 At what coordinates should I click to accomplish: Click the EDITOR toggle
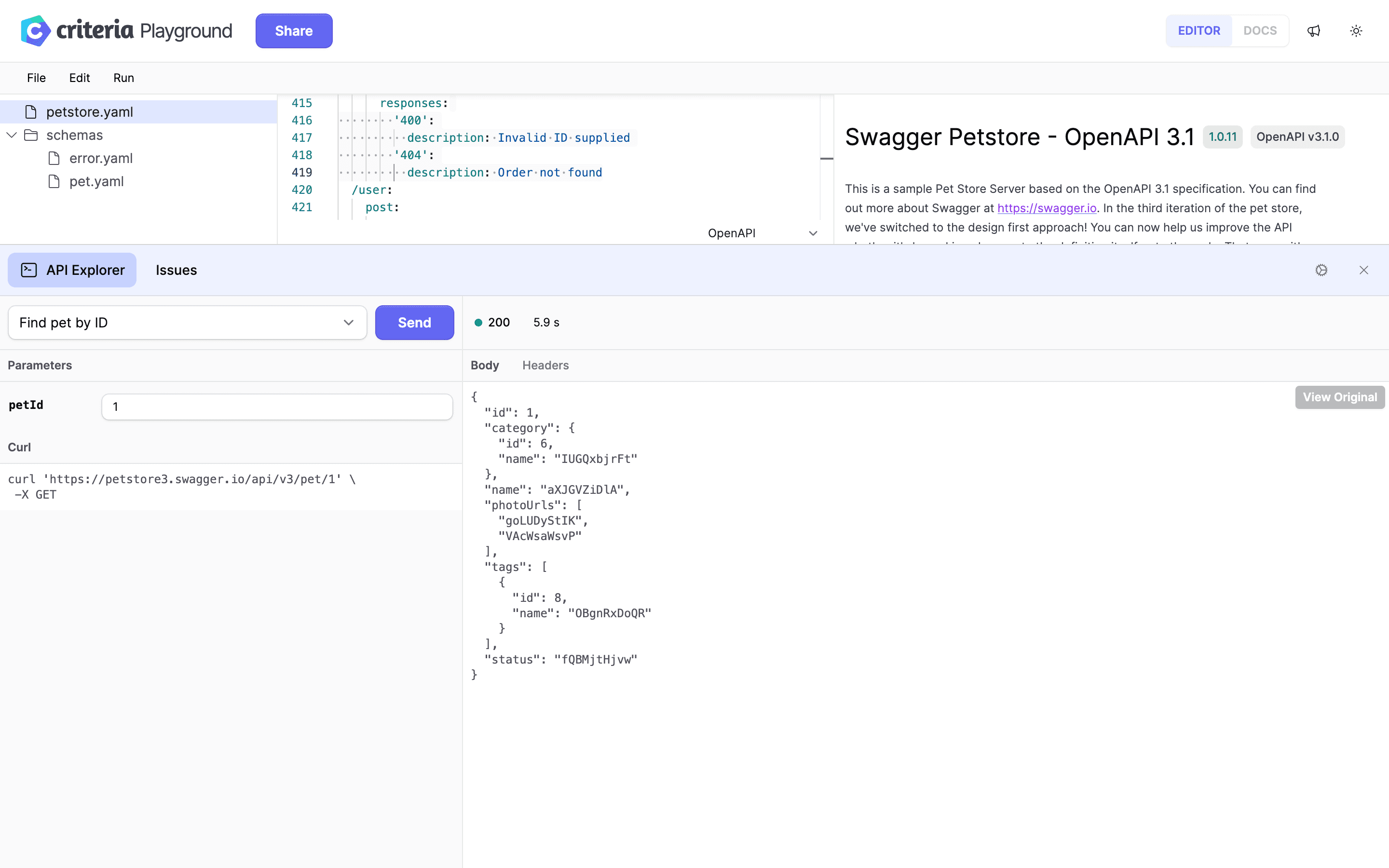tap(1199, 30)
